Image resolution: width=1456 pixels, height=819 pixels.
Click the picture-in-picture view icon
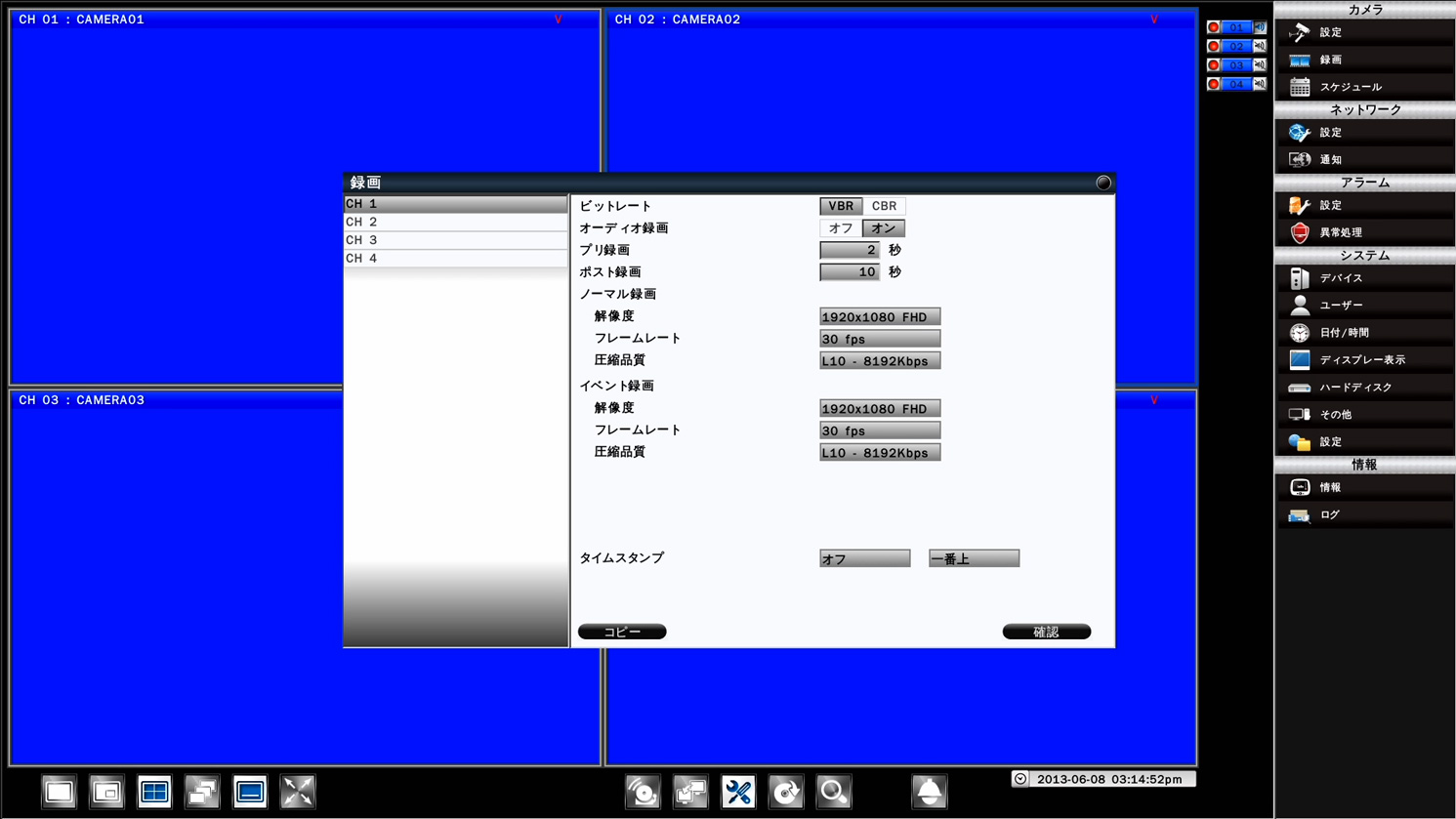coord(106,792)
